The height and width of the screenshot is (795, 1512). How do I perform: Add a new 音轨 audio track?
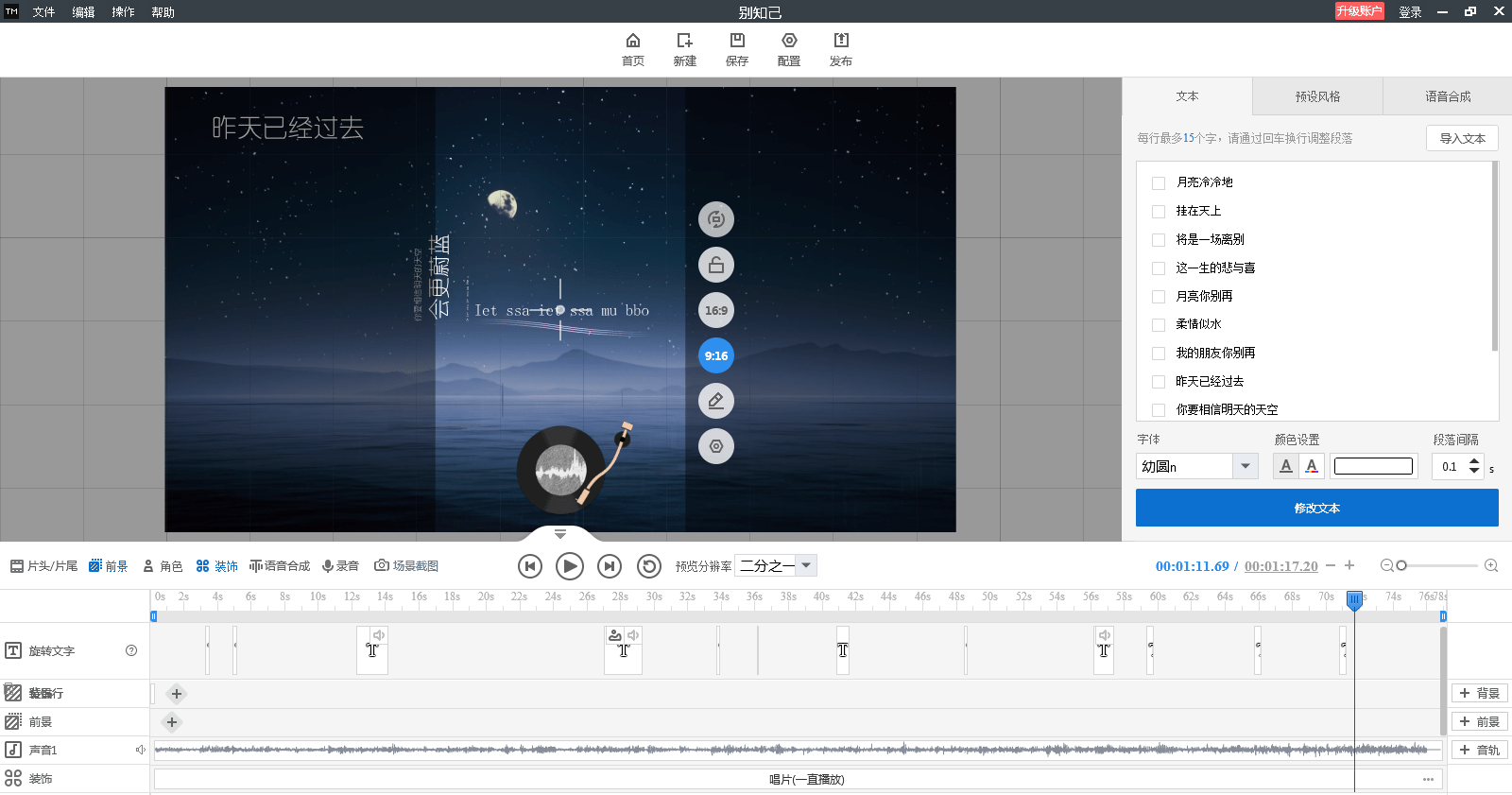pos(1480,750)
